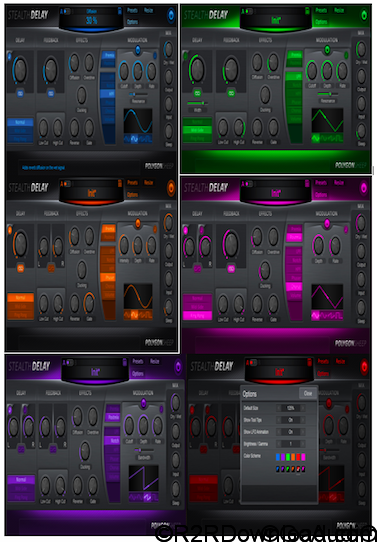
Task: Toggle modulation power button in magenta window
Action: 327,224
